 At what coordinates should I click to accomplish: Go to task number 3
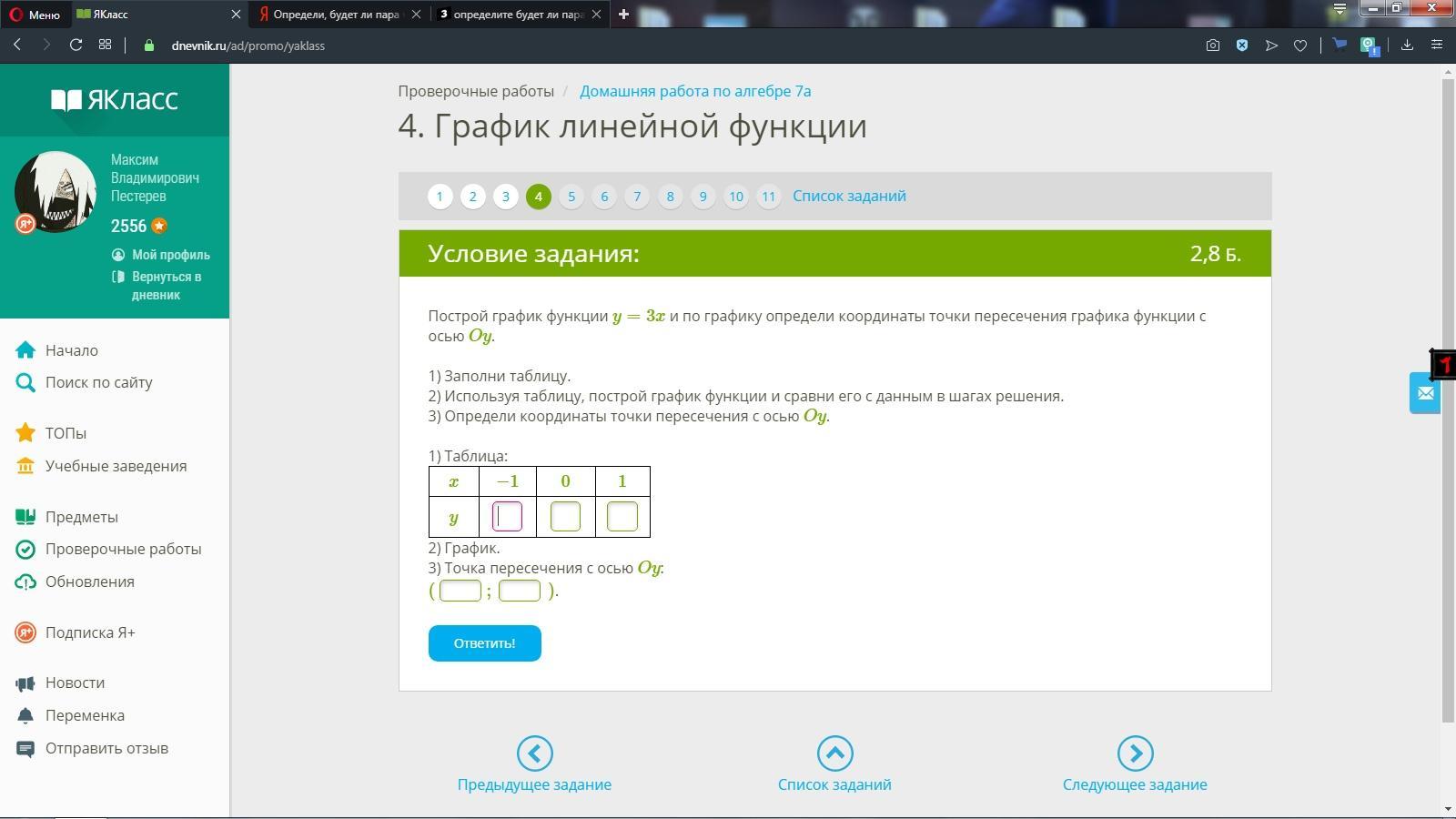point(505,196)
